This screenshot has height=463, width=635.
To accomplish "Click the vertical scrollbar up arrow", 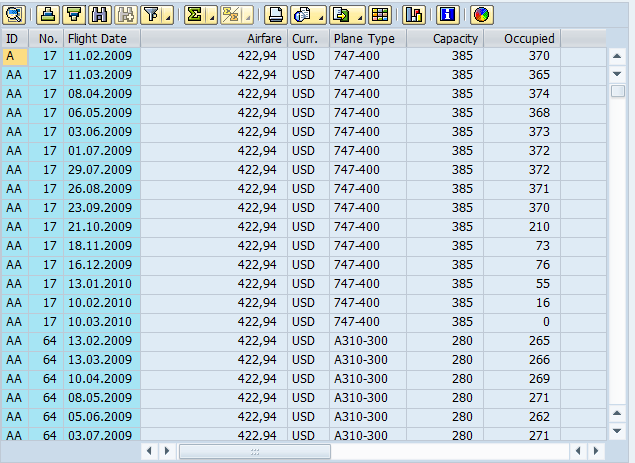I will point(618,56).
